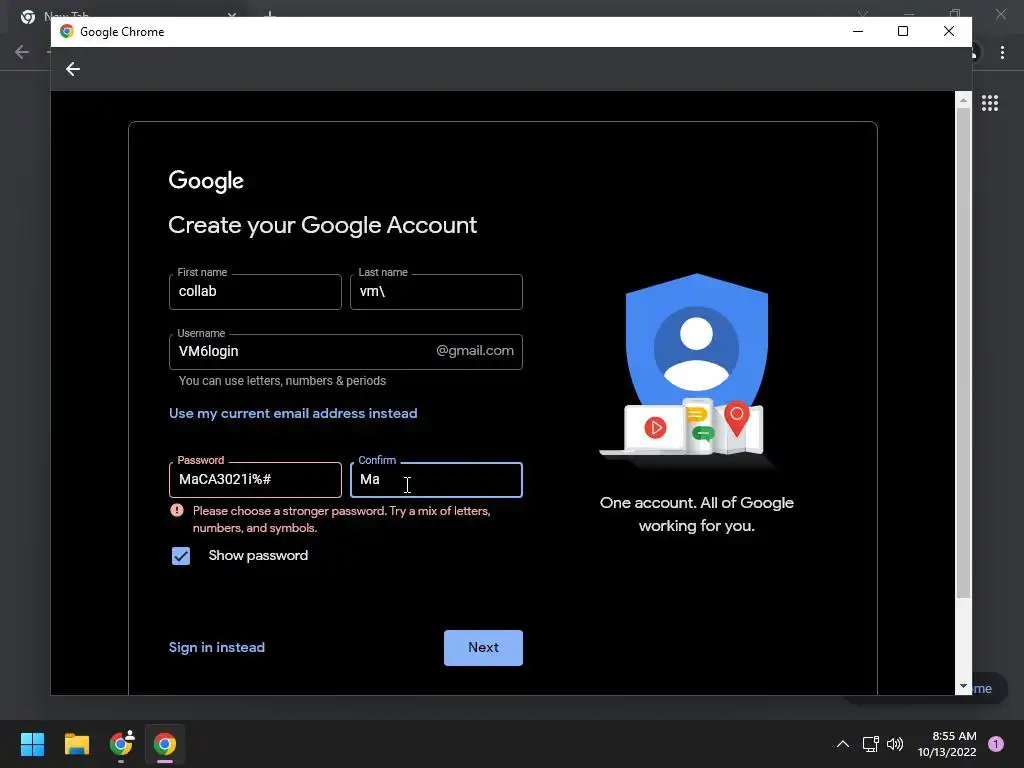Screen dimensions: 1024x768
Task: Click the Confirm password field
Action: tap(436, 480)
